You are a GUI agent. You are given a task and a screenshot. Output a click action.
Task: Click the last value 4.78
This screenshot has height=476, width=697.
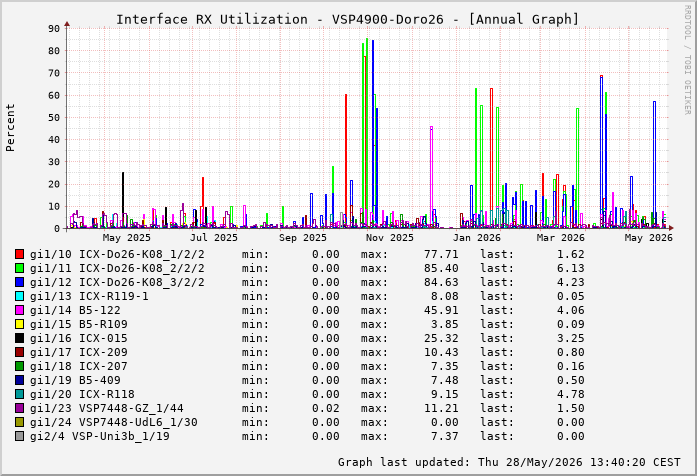click(x=571, y=394)
